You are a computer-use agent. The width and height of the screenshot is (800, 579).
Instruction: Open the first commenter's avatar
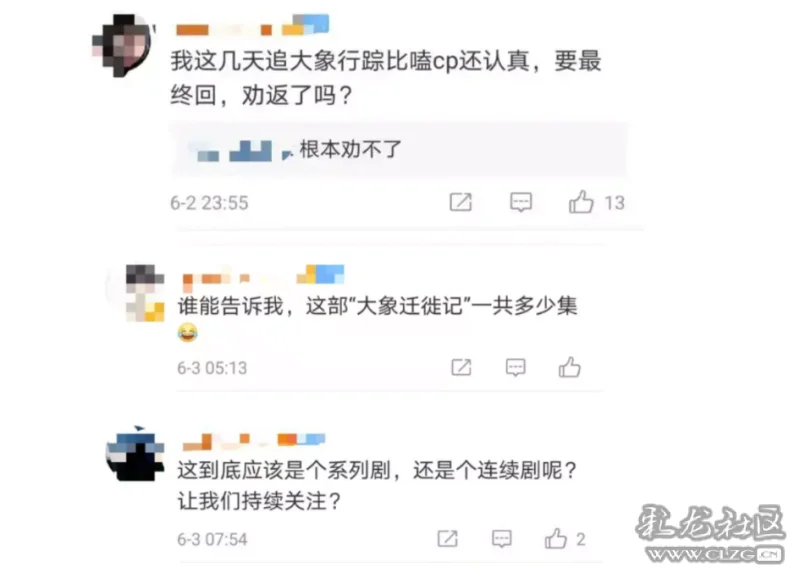click(x=122, y=45)
